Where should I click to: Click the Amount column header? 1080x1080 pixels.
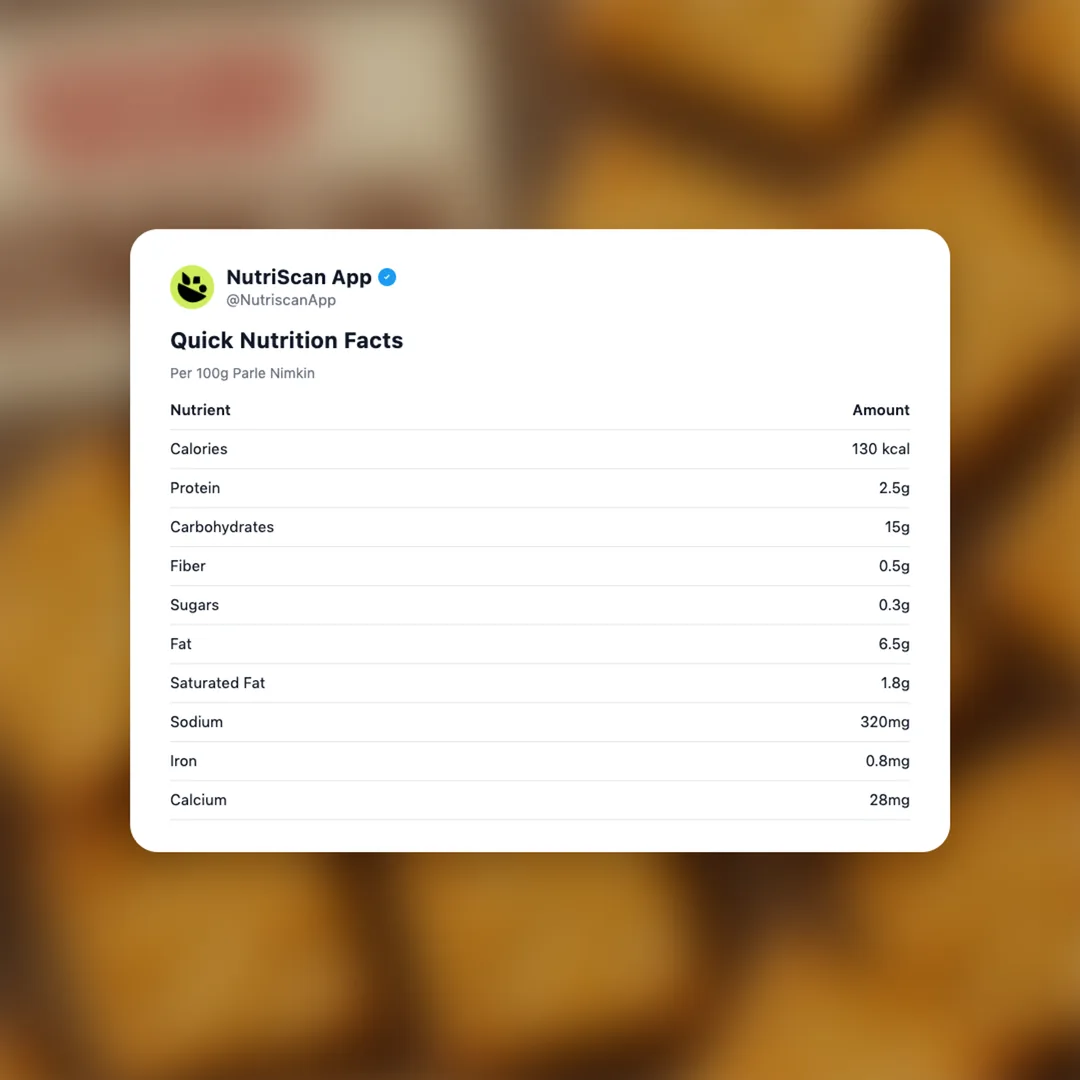click(880, 410)
